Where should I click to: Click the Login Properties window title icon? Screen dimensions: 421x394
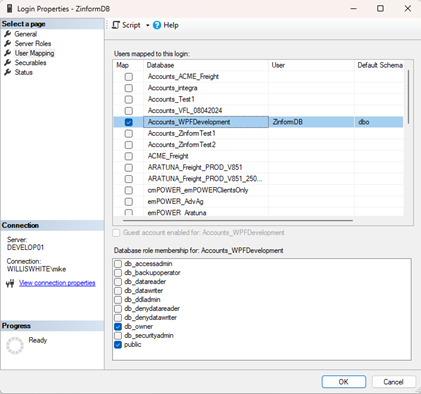tap(10, 9)
